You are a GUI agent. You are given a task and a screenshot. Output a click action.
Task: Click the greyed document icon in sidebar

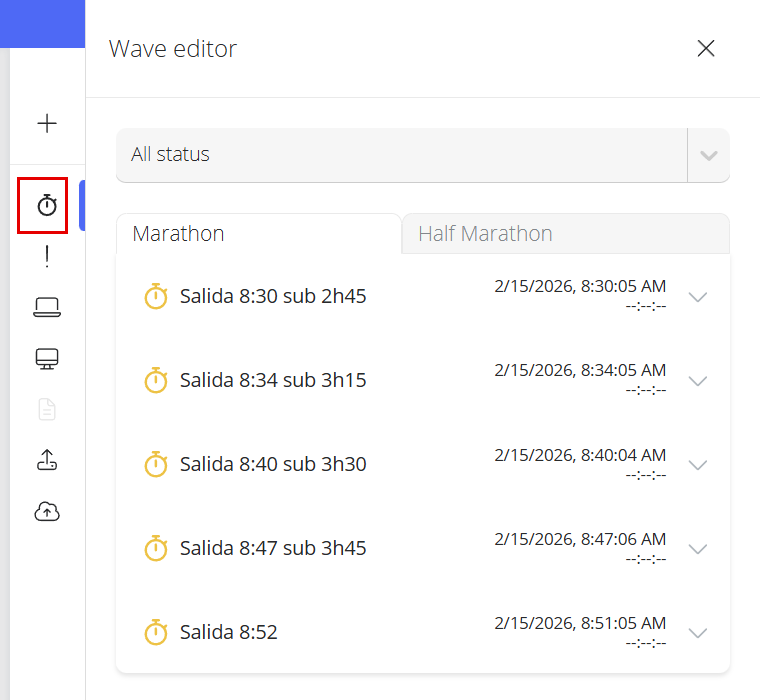click(x=47, y=410)
